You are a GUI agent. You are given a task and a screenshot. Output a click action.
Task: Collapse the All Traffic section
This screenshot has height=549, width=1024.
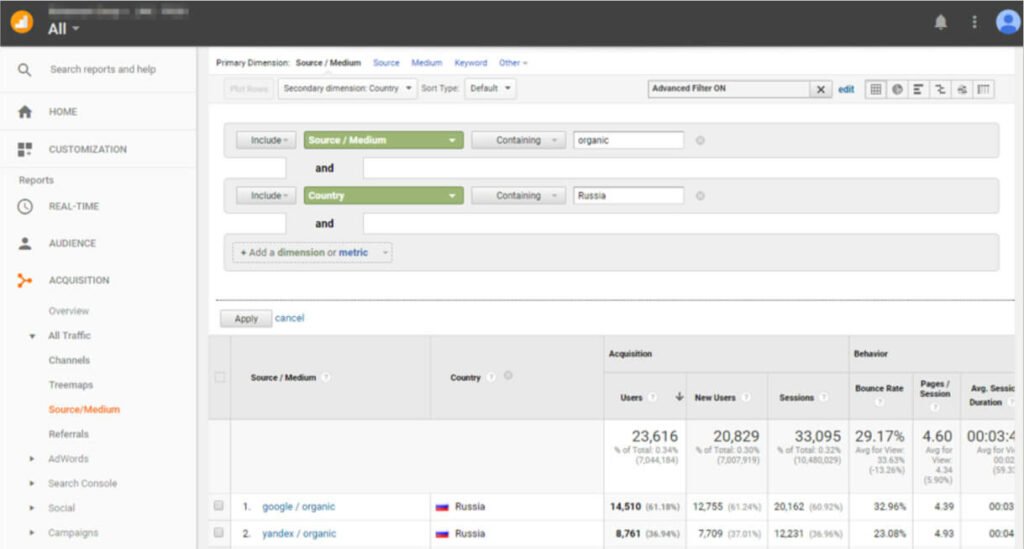coord(32,336)
